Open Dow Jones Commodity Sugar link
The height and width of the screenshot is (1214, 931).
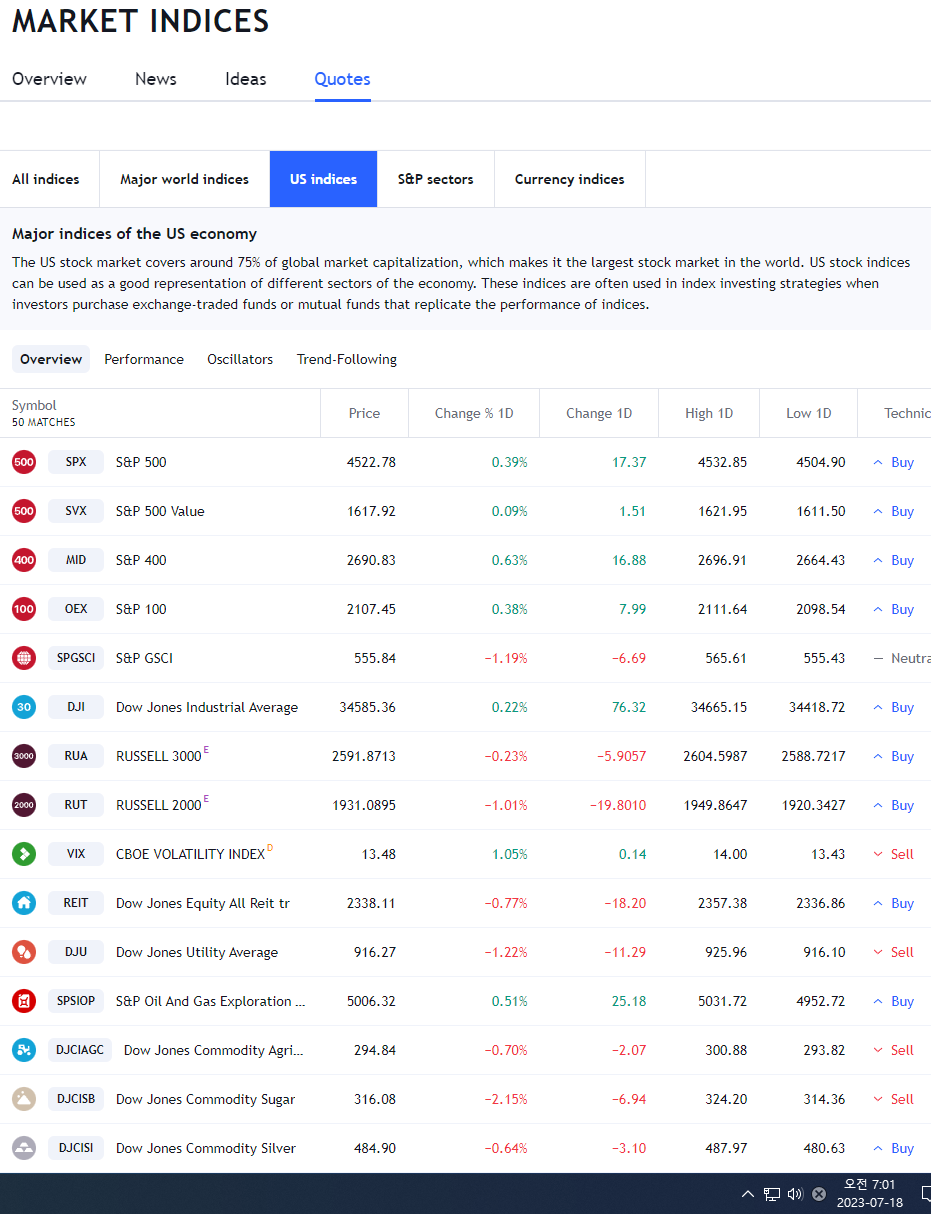click(205, 1099)
